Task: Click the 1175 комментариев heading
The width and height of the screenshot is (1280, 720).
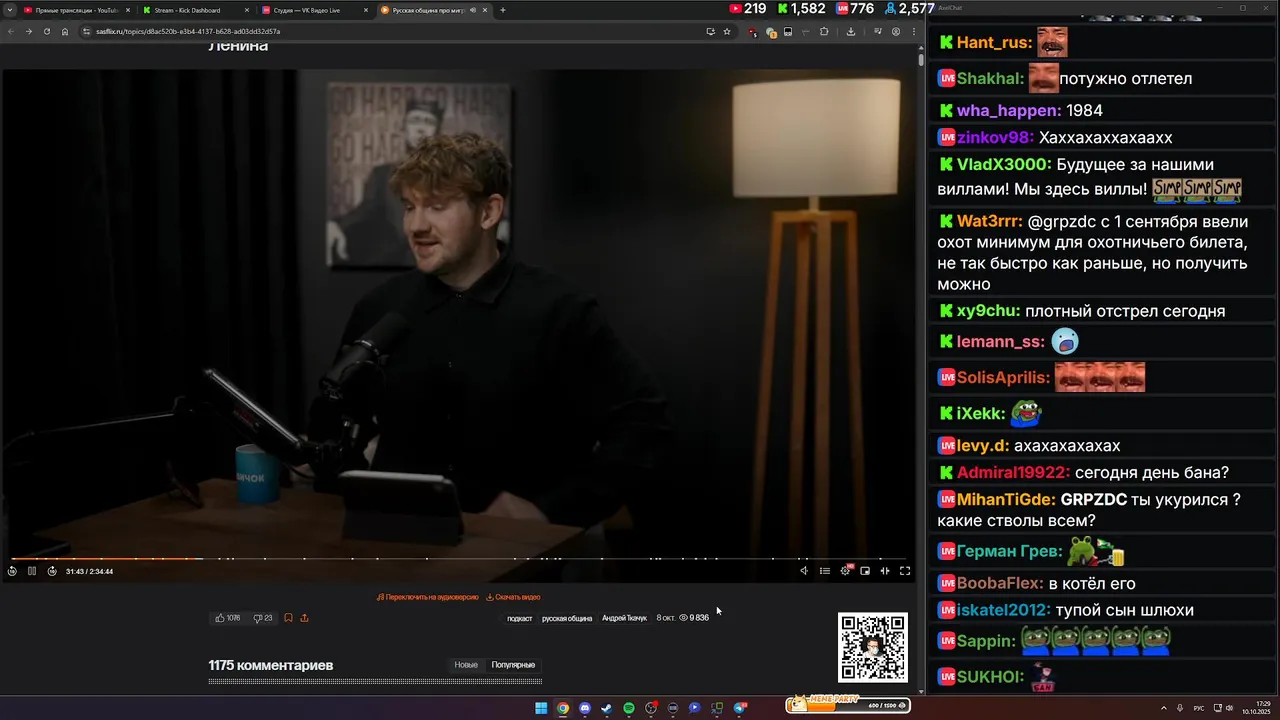Action: tap(270, 665)
